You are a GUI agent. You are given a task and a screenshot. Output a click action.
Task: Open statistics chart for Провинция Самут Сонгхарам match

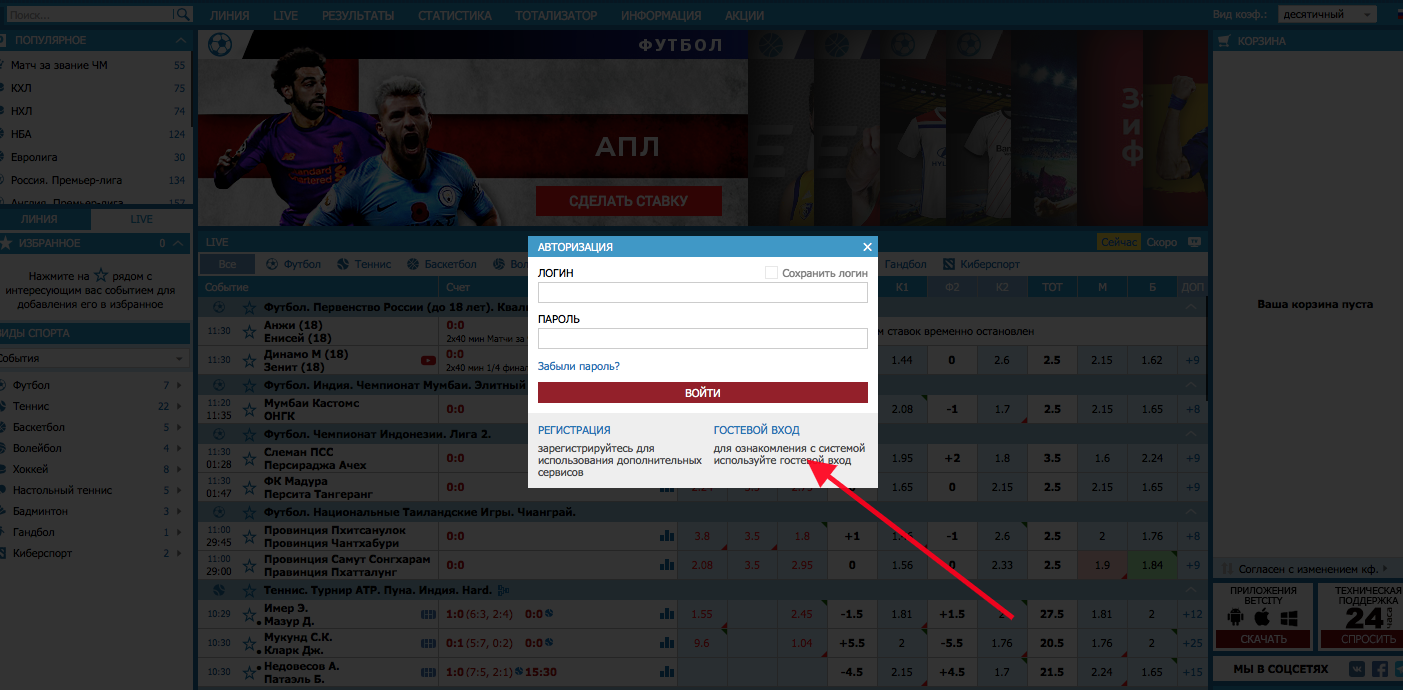(x=666, y=565)
